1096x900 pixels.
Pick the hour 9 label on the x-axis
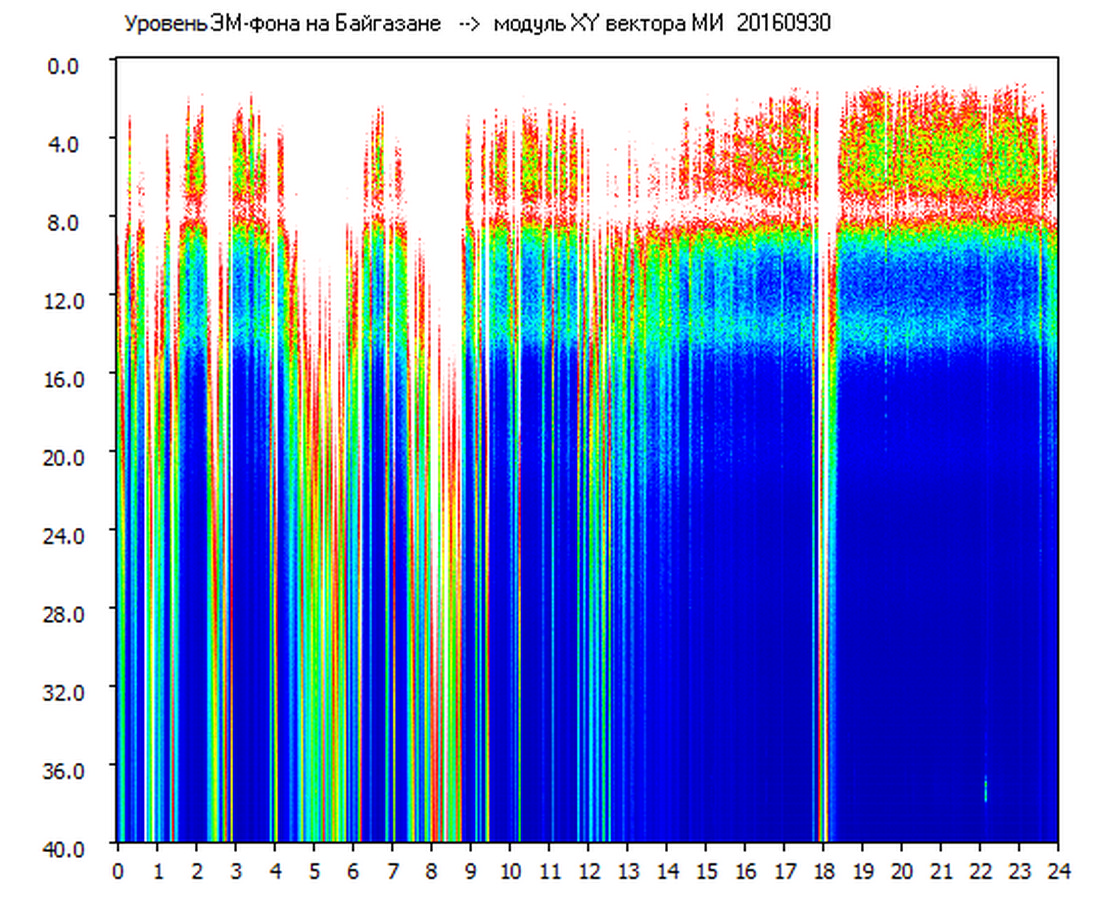pos(470,870)
